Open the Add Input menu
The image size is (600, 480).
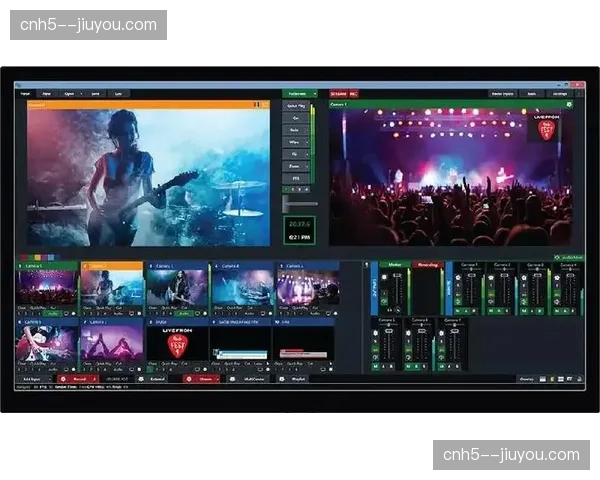click(x=31, y=380)
